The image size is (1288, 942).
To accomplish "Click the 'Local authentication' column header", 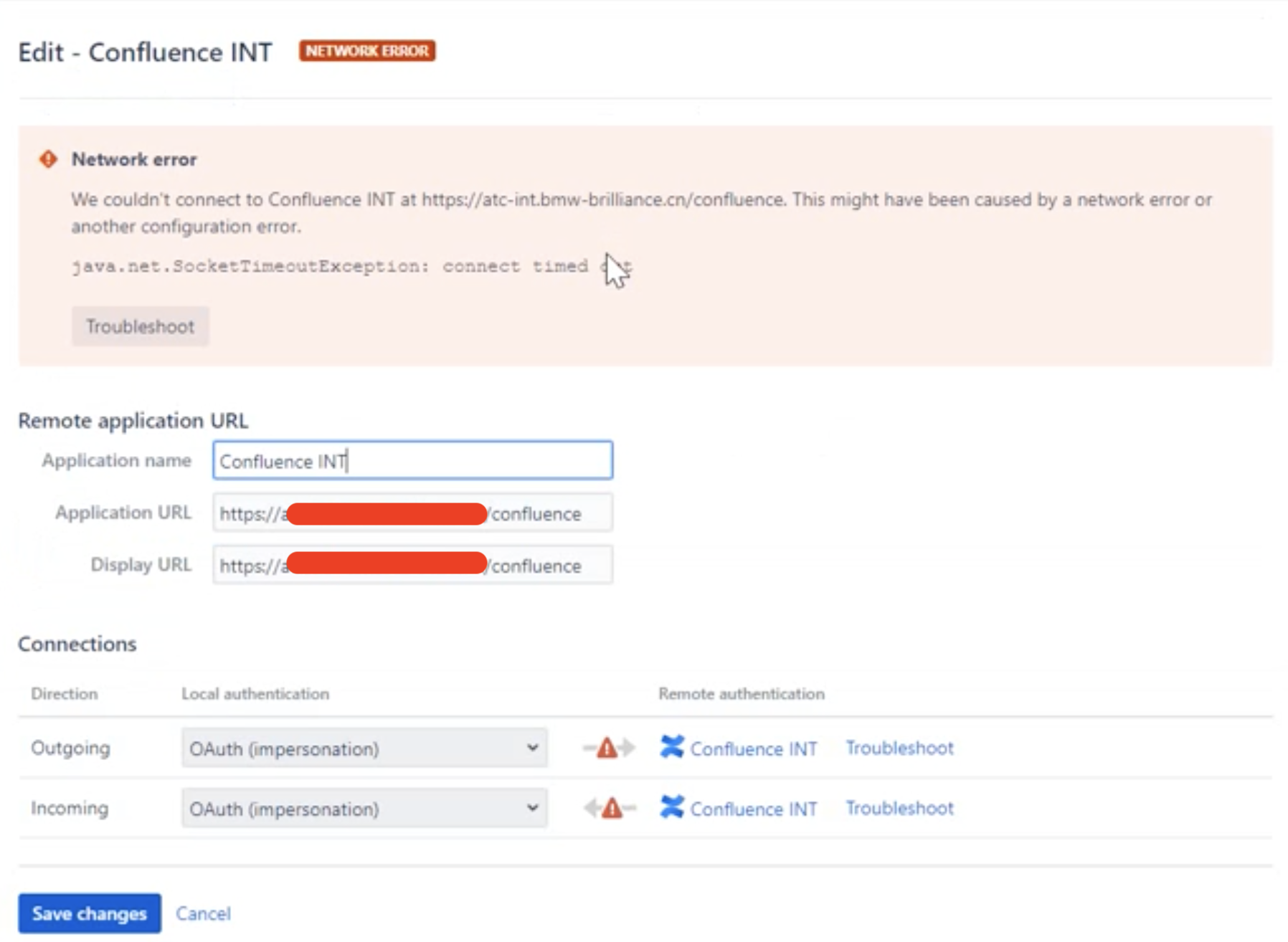I will pos(255,693).
